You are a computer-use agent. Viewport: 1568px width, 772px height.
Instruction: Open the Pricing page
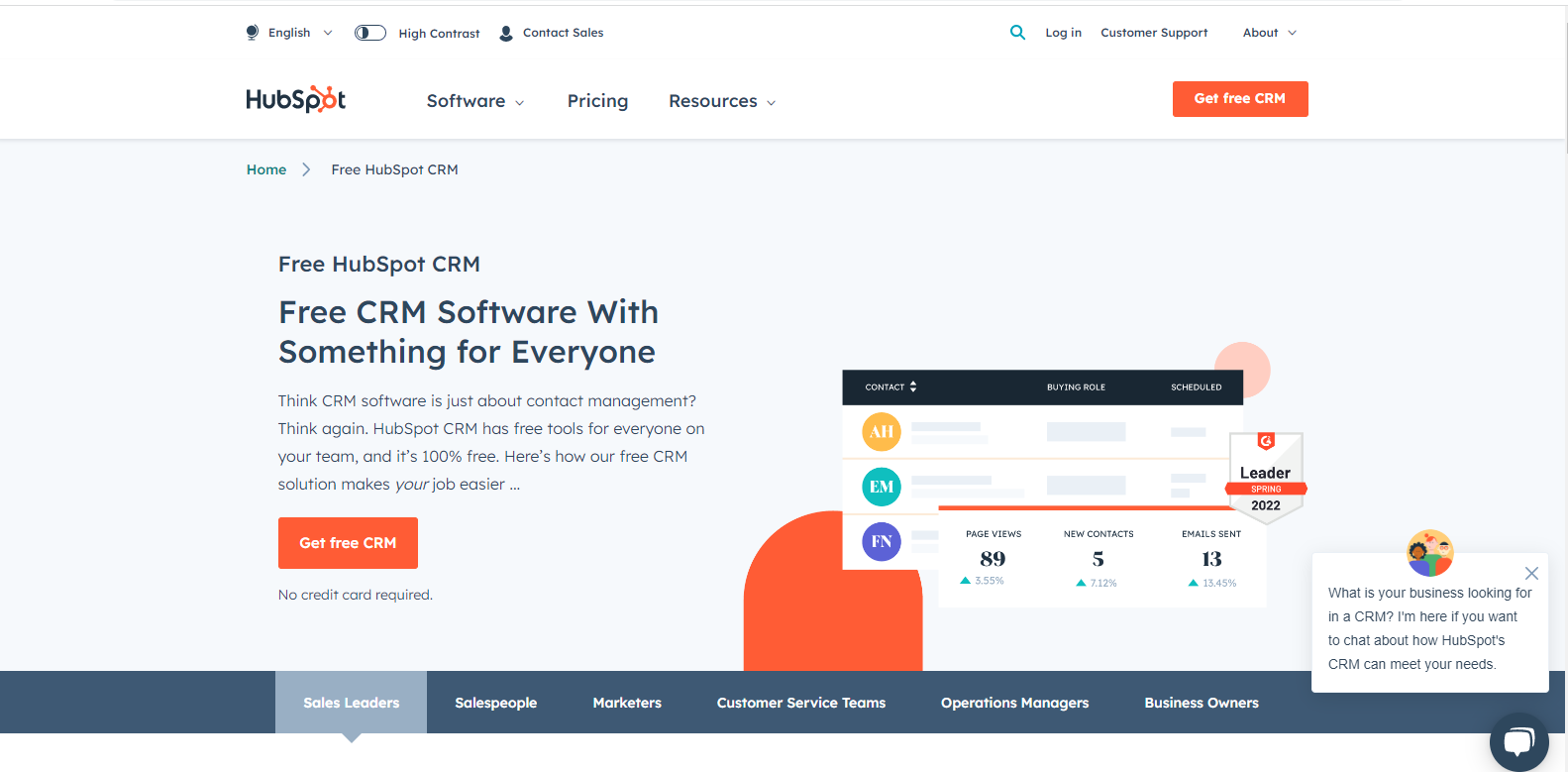click(x=597, y=101)
